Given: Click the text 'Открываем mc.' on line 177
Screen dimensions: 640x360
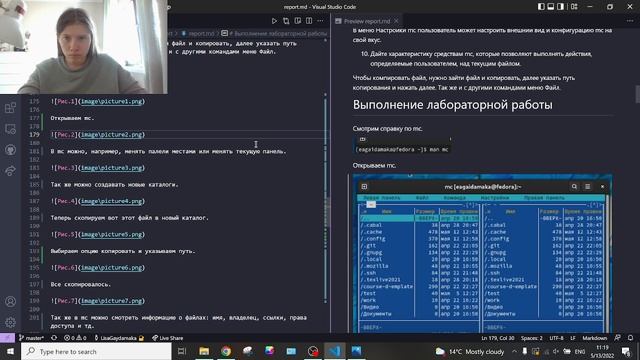Looking at the screenshot, I should 72,118.
